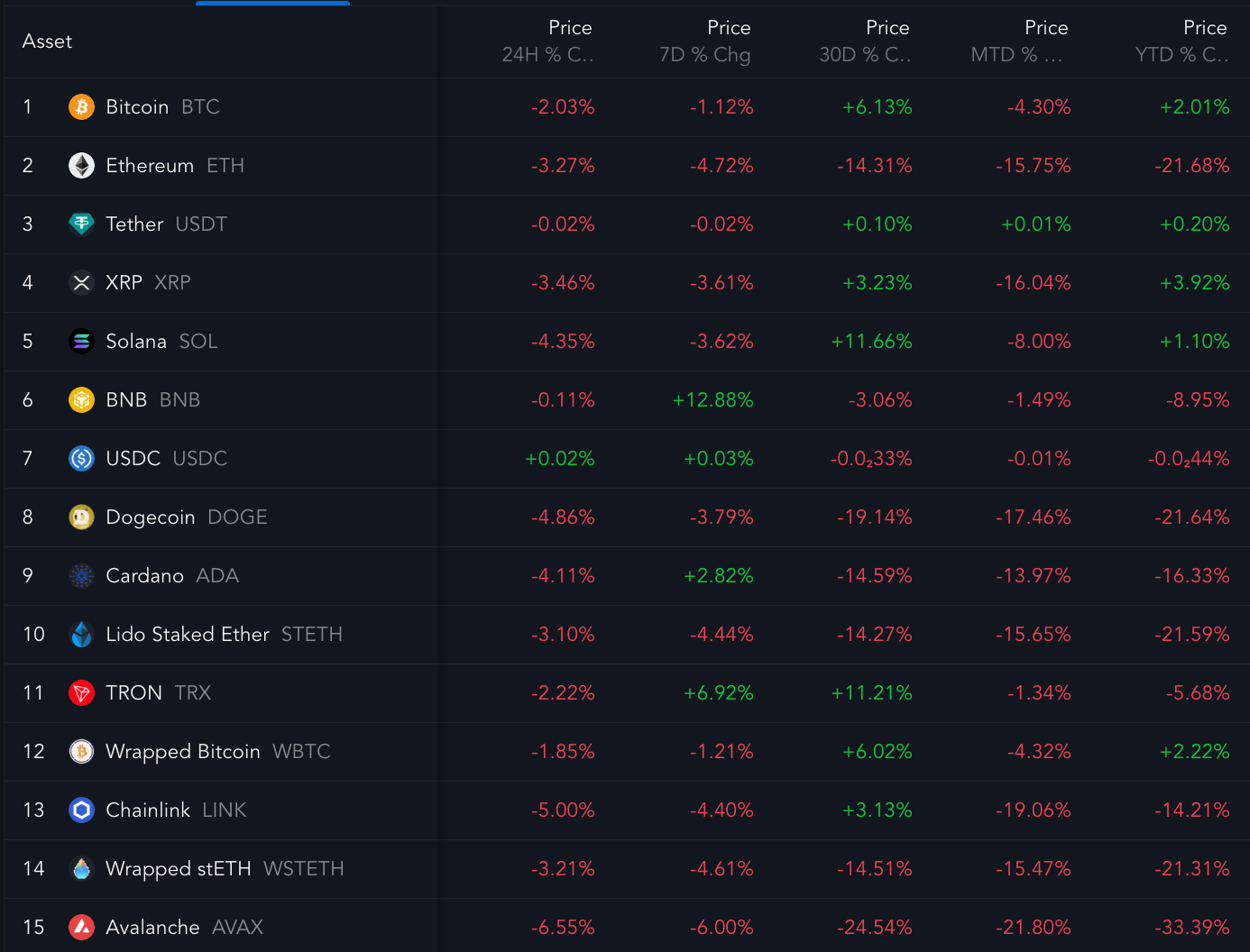Click the Wrapped stETH logo icon
This screenshot has height=952, width=1250.
[81, 869]
